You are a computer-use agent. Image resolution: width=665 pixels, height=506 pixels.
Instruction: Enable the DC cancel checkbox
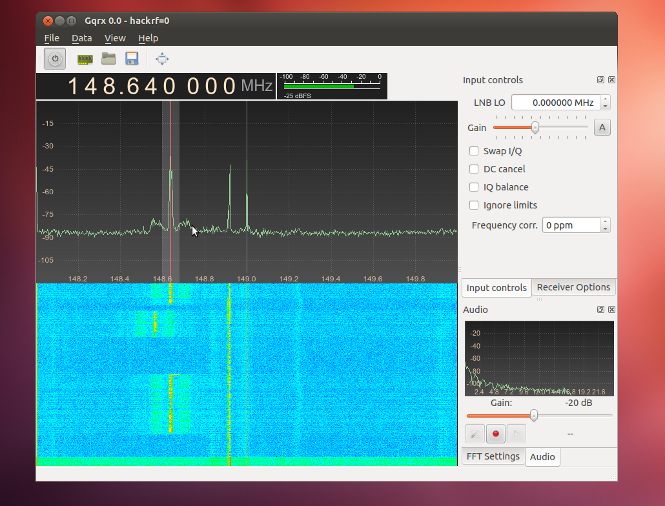coord(474,169)
